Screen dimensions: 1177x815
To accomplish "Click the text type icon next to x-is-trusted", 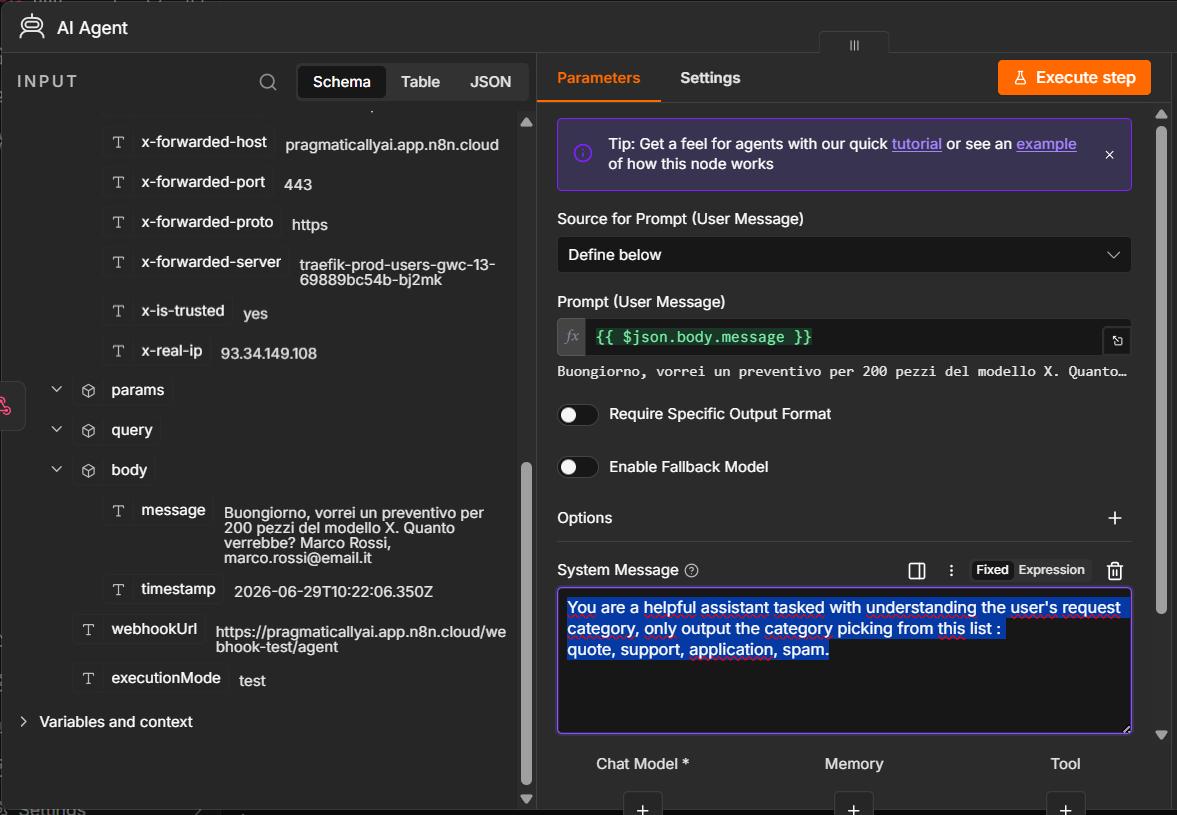I will (119, 311).
